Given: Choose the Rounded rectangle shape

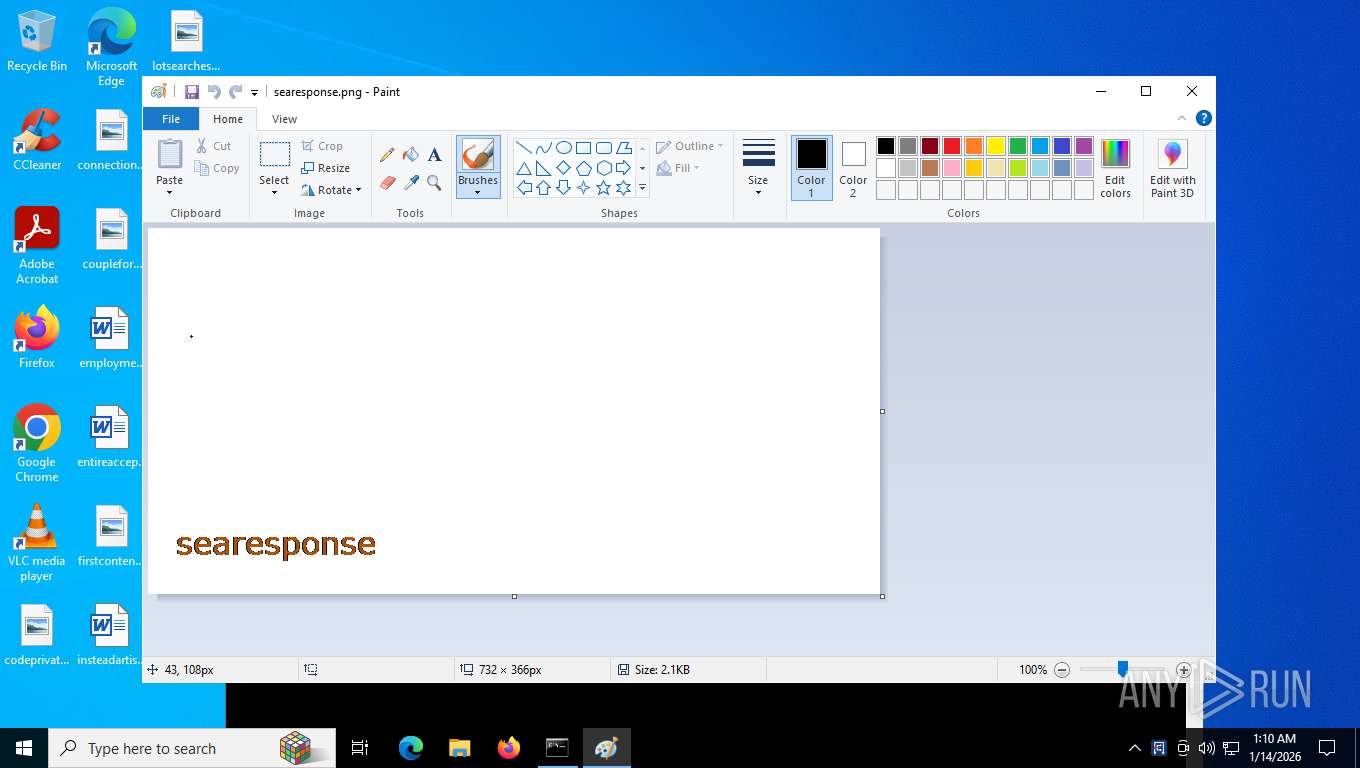Looking at the screenshot, I should click(x=604, y=147).
